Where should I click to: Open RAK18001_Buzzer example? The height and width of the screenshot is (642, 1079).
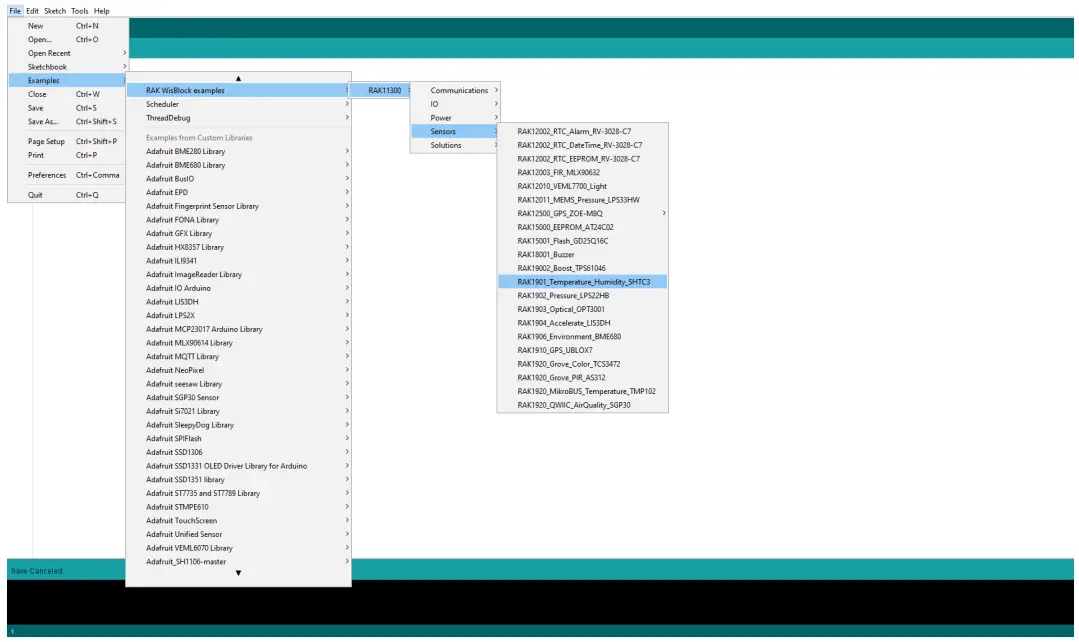point(582,255)
